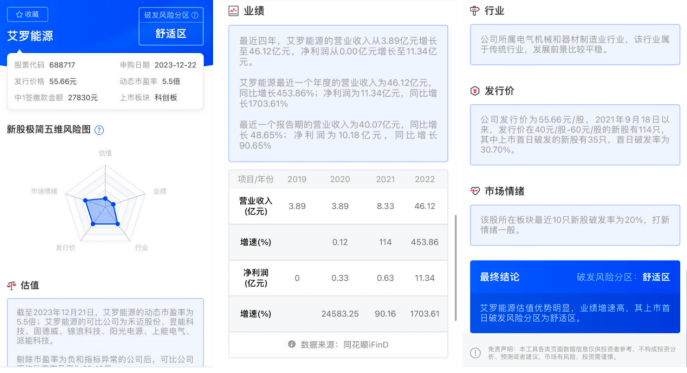Click the 最终结论 banner heading
687x373 pixels.
(499, 277)
